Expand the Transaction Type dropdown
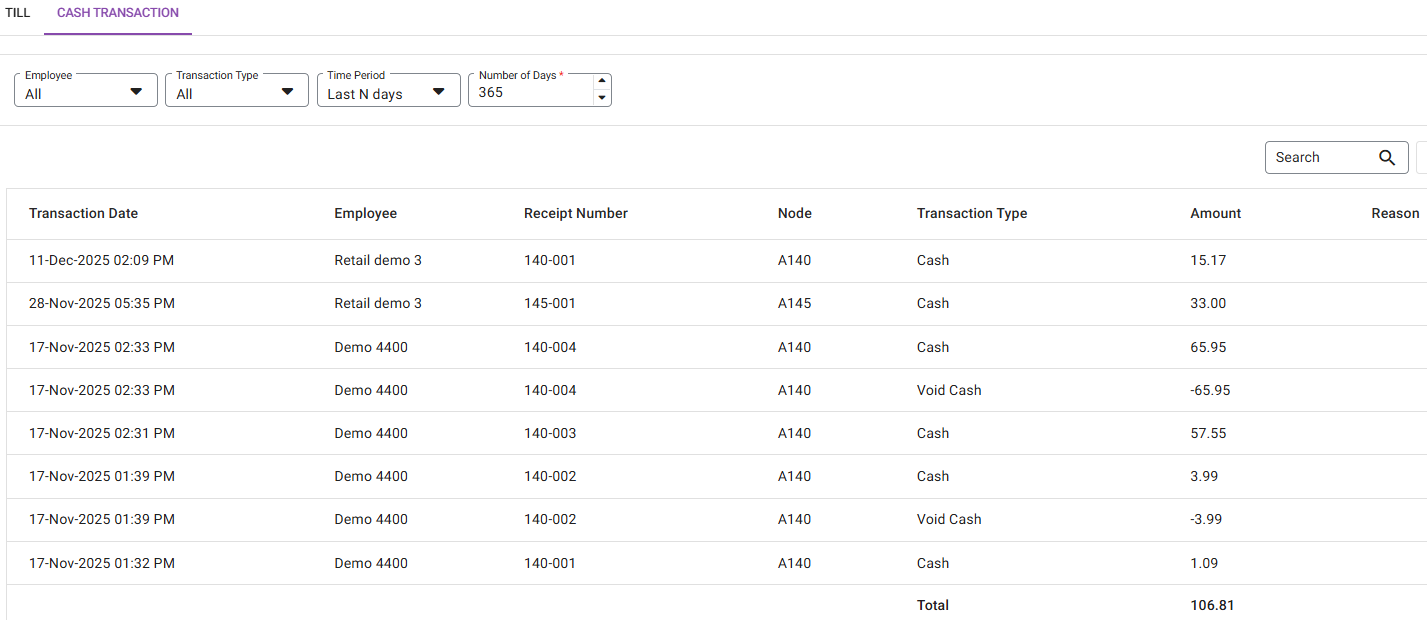Image resolution: width=1427 pixels, height=620 pixels. [237, 92]
